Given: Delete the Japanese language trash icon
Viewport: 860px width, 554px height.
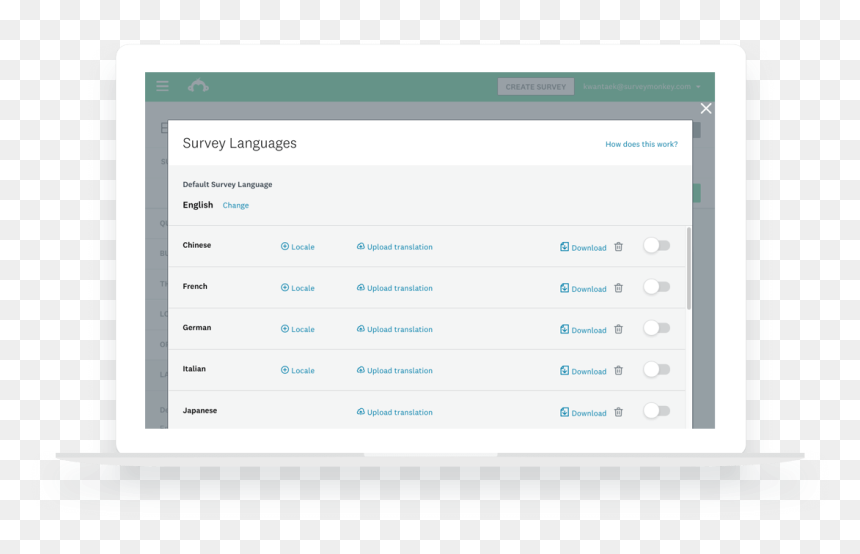Looking at the screenshot, I should tap(619, 412).
